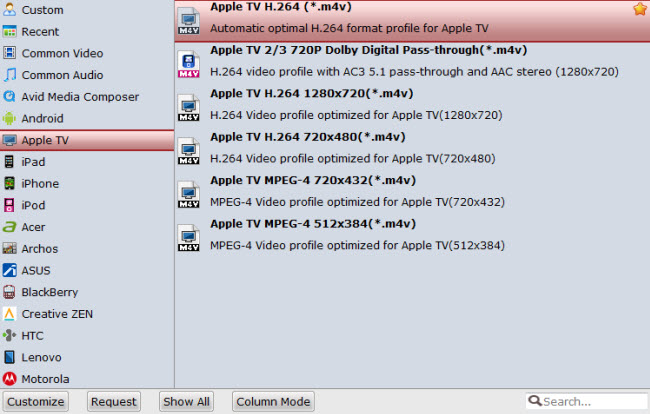Click the Common Audio music note icon
The image size is (650, 414).
[x=10, y=75]
